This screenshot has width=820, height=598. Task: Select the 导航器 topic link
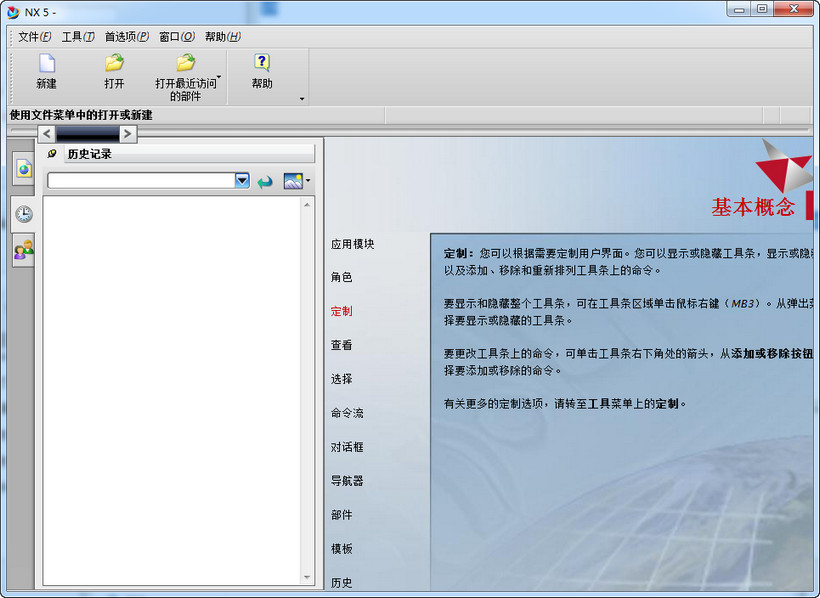347,481
